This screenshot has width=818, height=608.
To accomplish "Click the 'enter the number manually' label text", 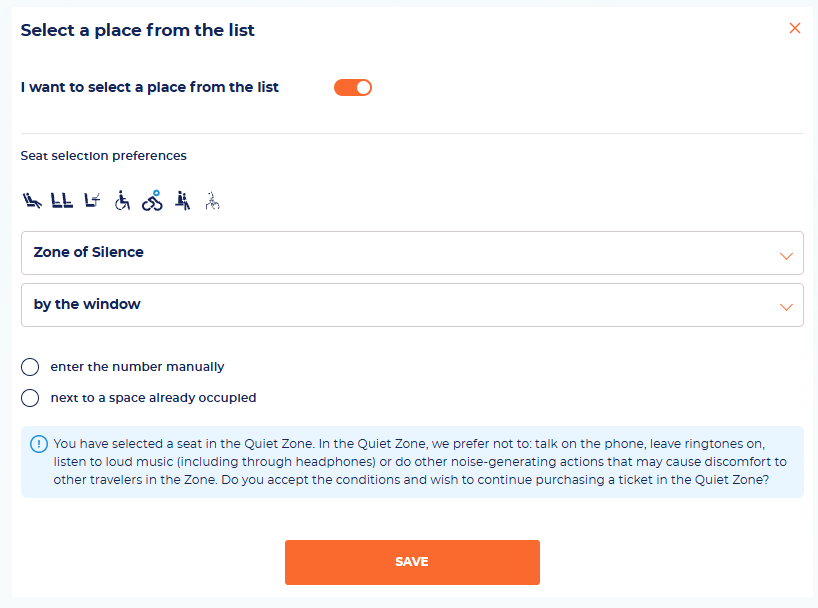I will tap(137, 367).
